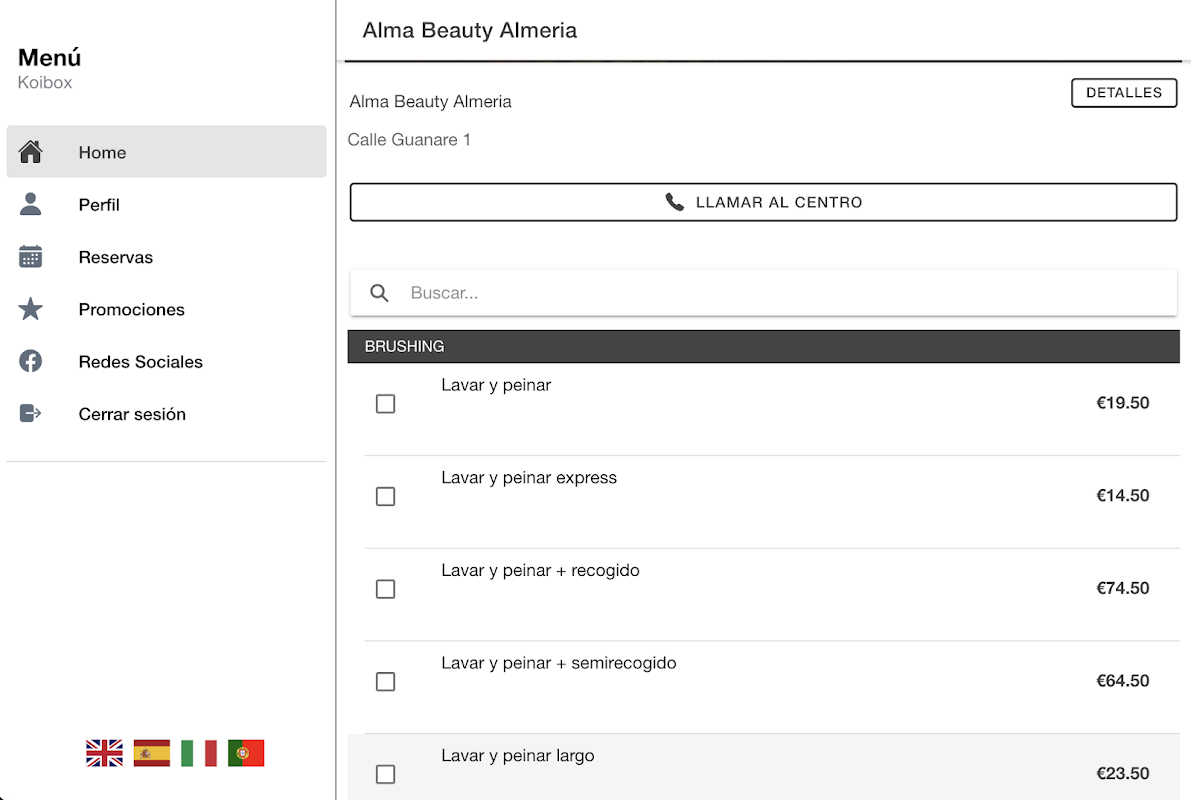Viewport: 1191px width, 800px height.
Task: Click the Promociones star icon
Action: click(x=30, y=309)
